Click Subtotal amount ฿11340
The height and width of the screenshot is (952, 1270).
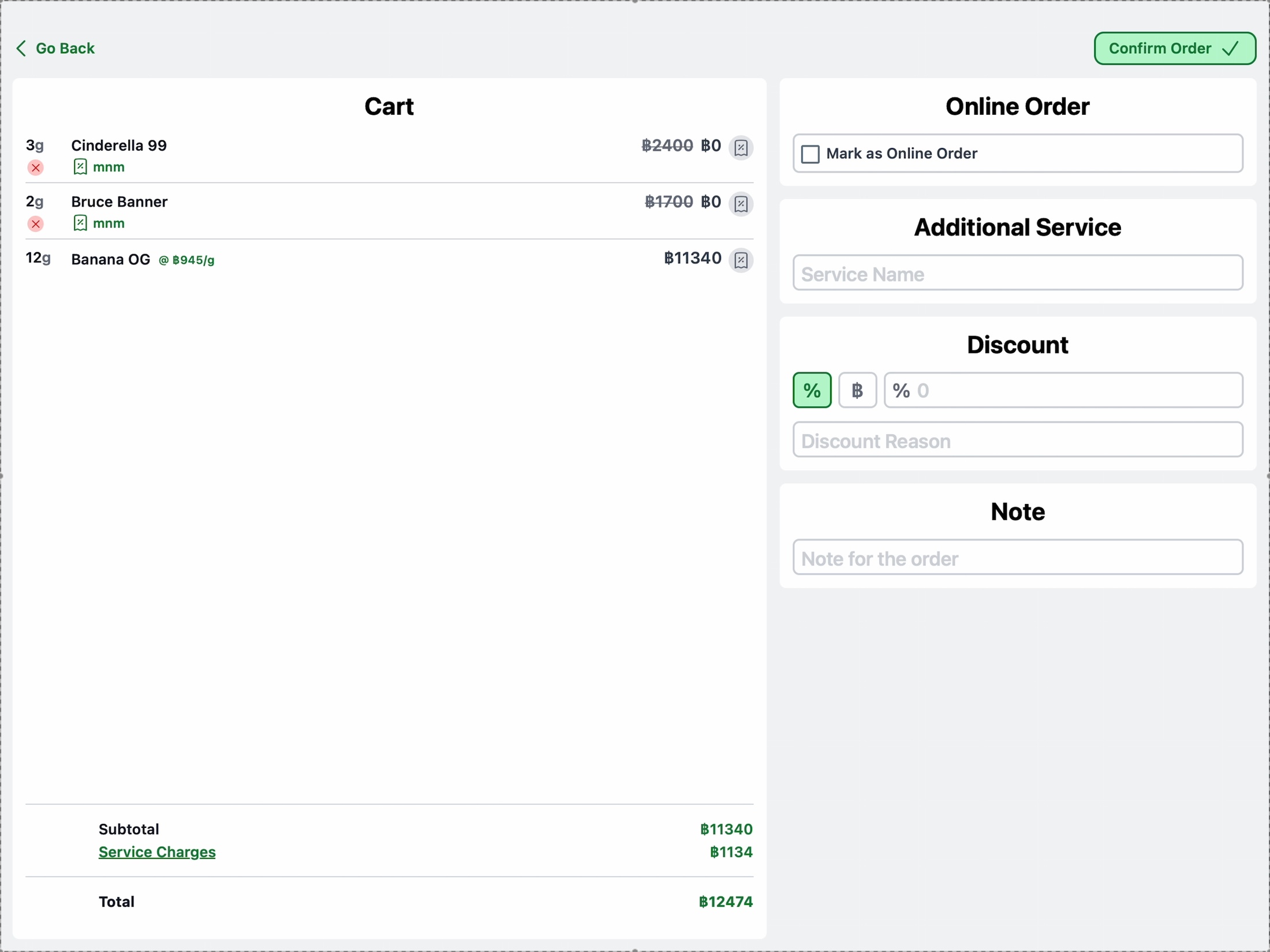726,830
